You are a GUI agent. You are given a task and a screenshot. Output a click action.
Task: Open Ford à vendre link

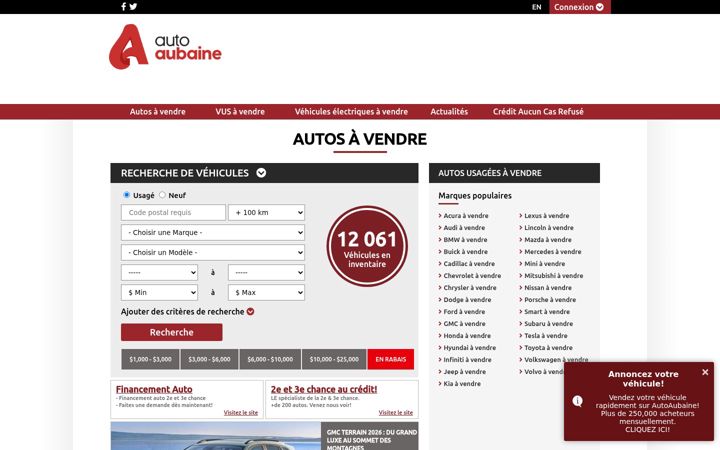[x=464, y=311]
